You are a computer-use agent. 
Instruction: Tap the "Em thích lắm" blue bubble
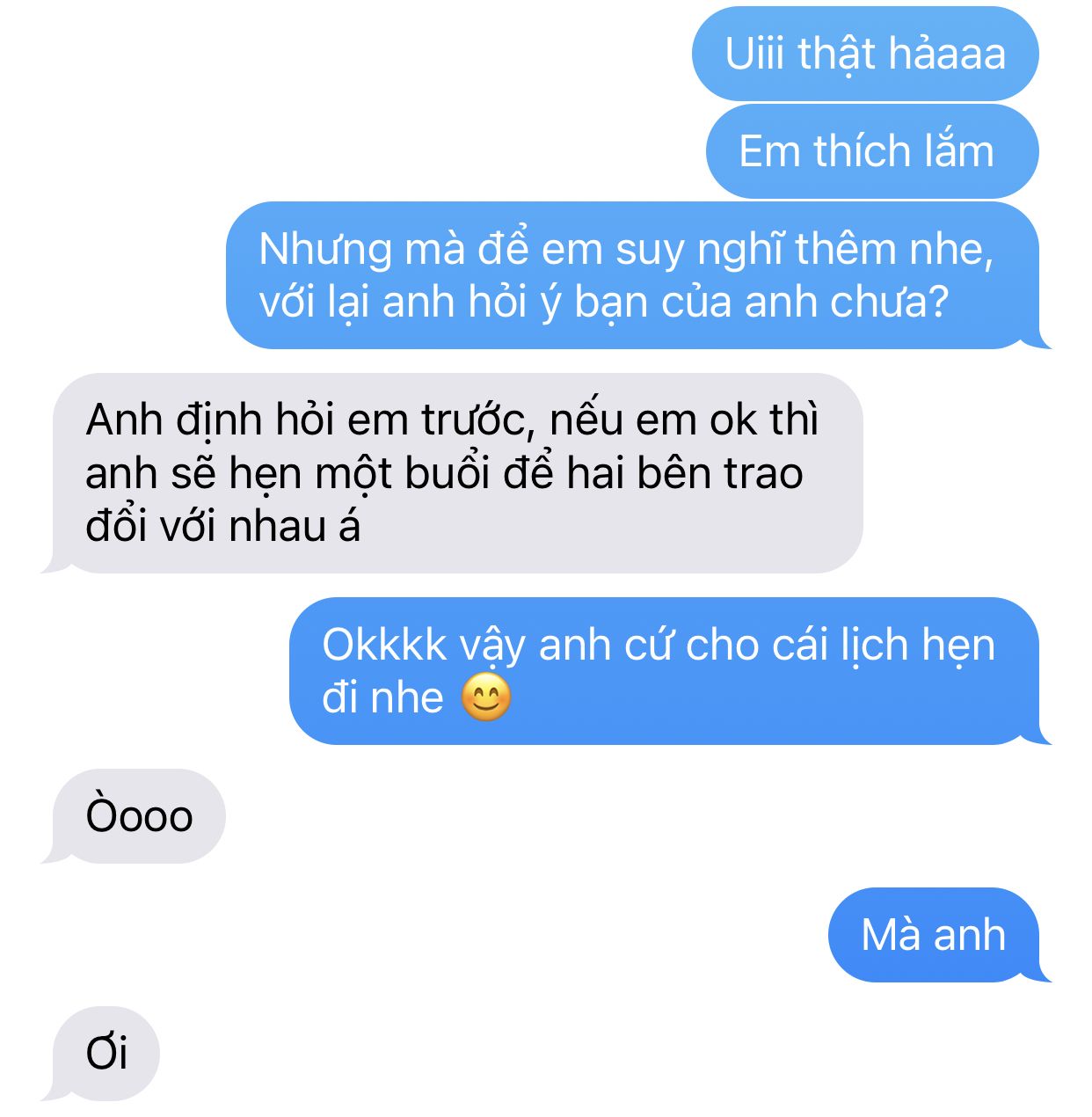click(x=872, y=151)
